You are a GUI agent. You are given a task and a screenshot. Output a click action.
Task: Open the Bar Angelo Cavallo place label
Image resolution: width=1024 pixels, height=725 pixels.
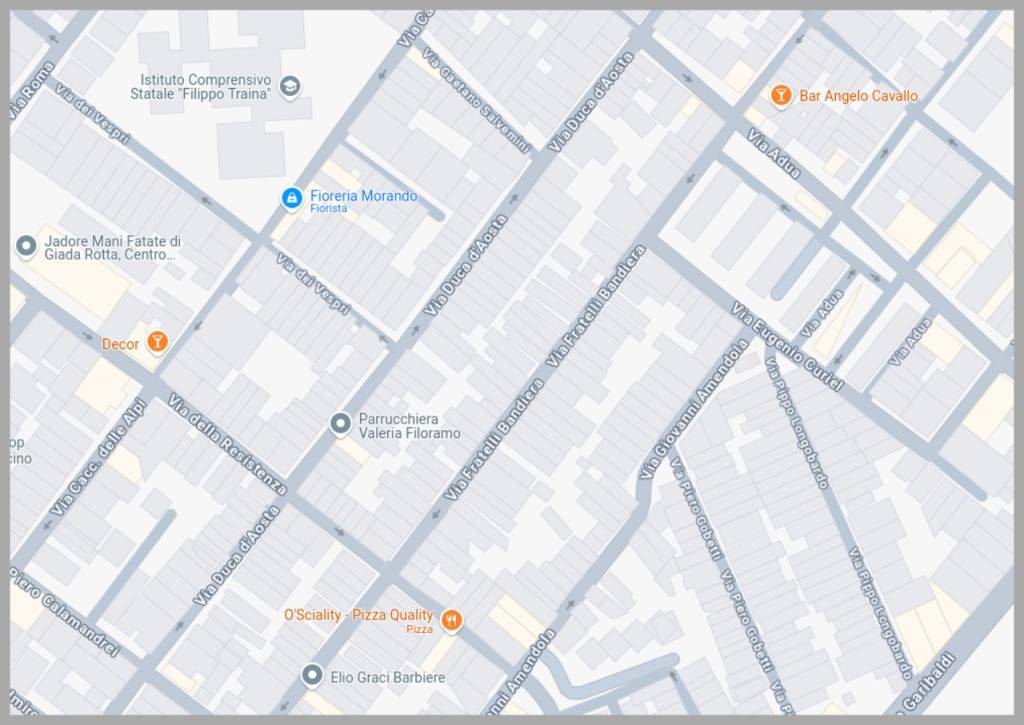click(858, 96)
